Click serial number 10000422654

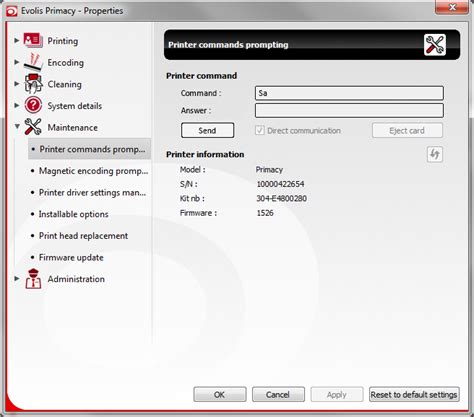point(280,184)
